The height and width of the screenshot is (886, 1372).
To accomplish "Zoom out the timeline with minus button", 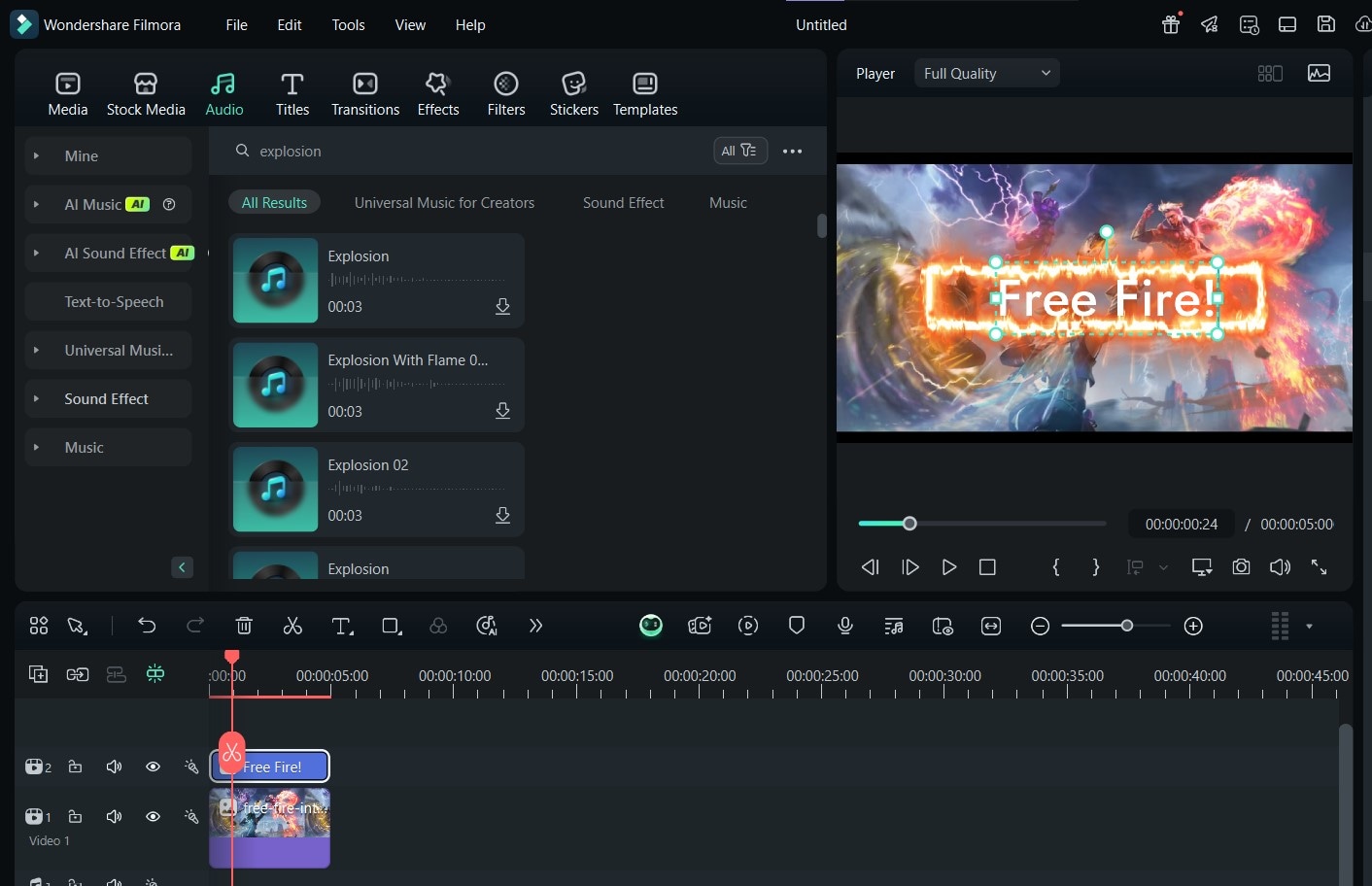I will click(1040, 627).
